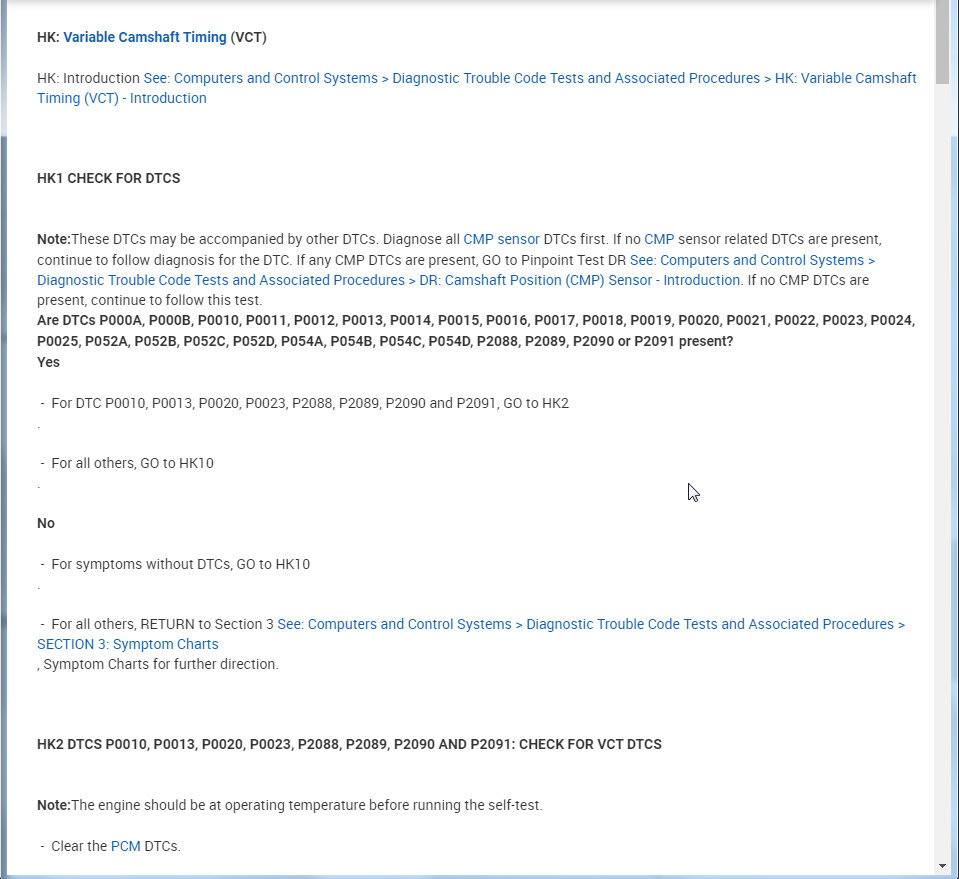Click the 'HK2 DTCS P0010' step heading
The width and height of the screenshot is (959, 879).
click(349, 745)
